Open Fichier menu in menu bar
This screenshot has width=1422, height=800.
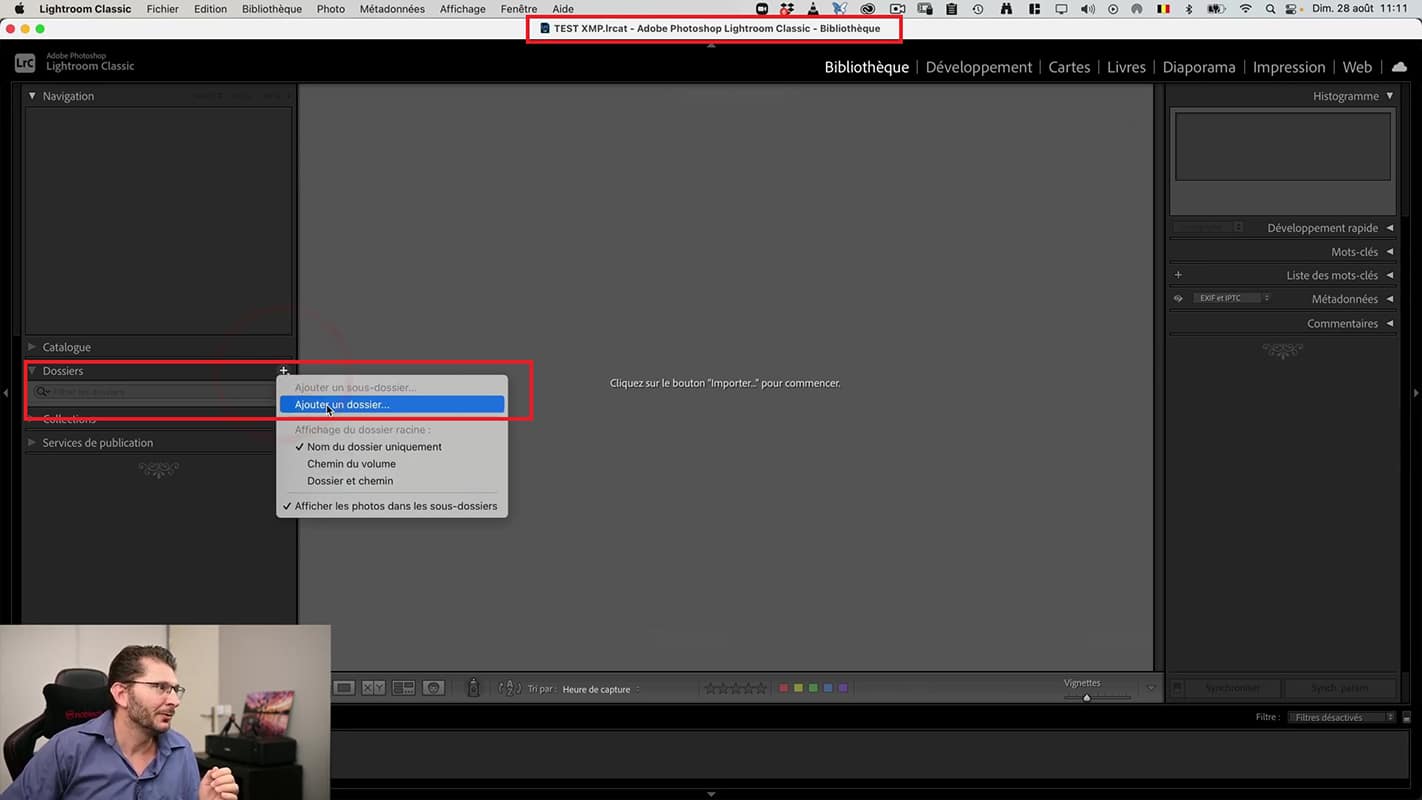(162, 9)
